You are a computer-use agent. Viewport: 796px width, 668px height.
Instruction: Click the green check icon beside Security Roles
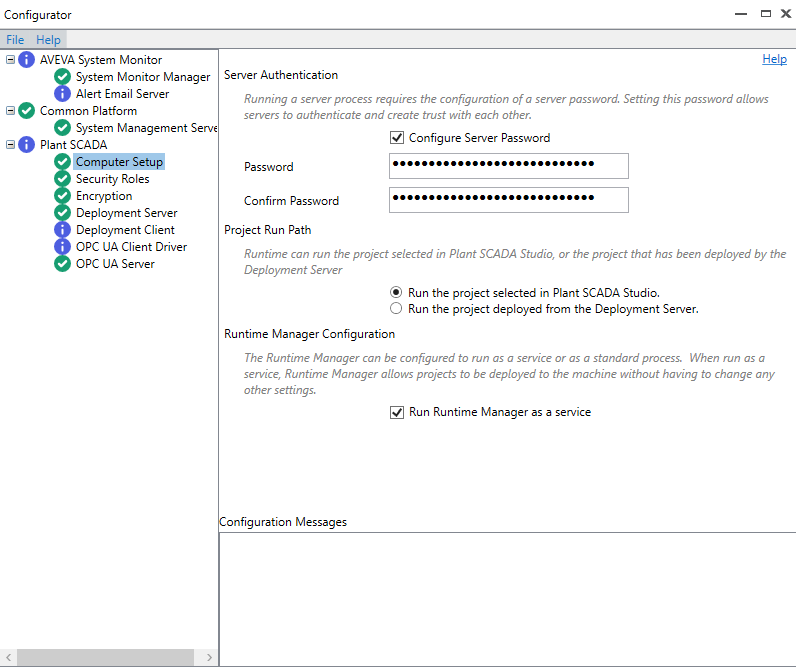point(63,179)
